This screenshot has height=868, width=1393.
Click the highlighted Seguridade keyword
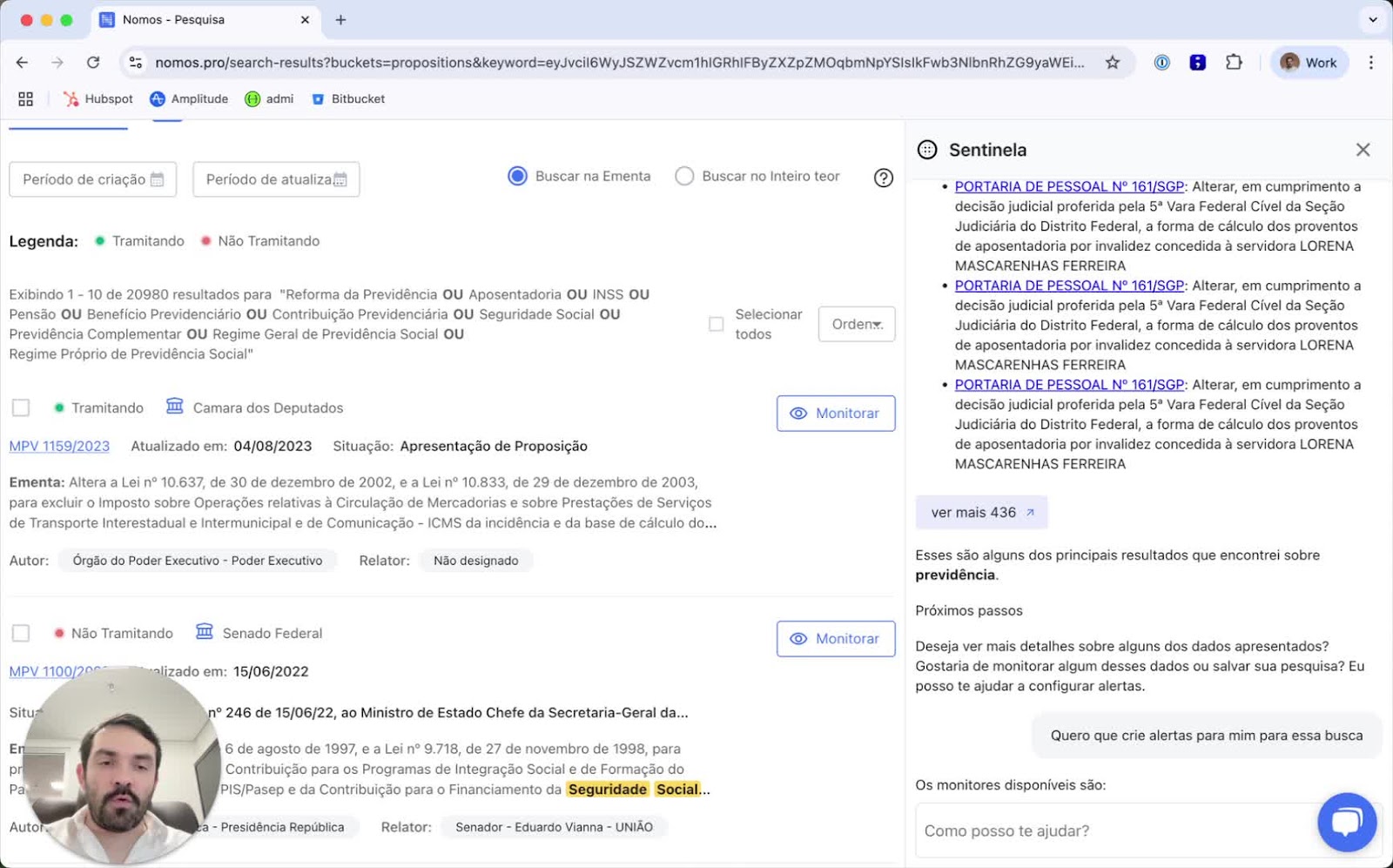(608, 790)
